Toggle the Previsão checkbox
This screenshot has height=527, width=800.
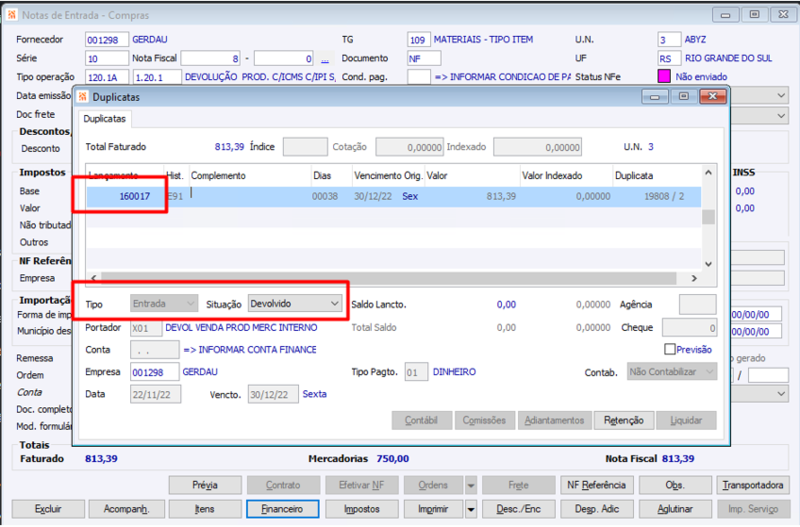tap(669, 349)
